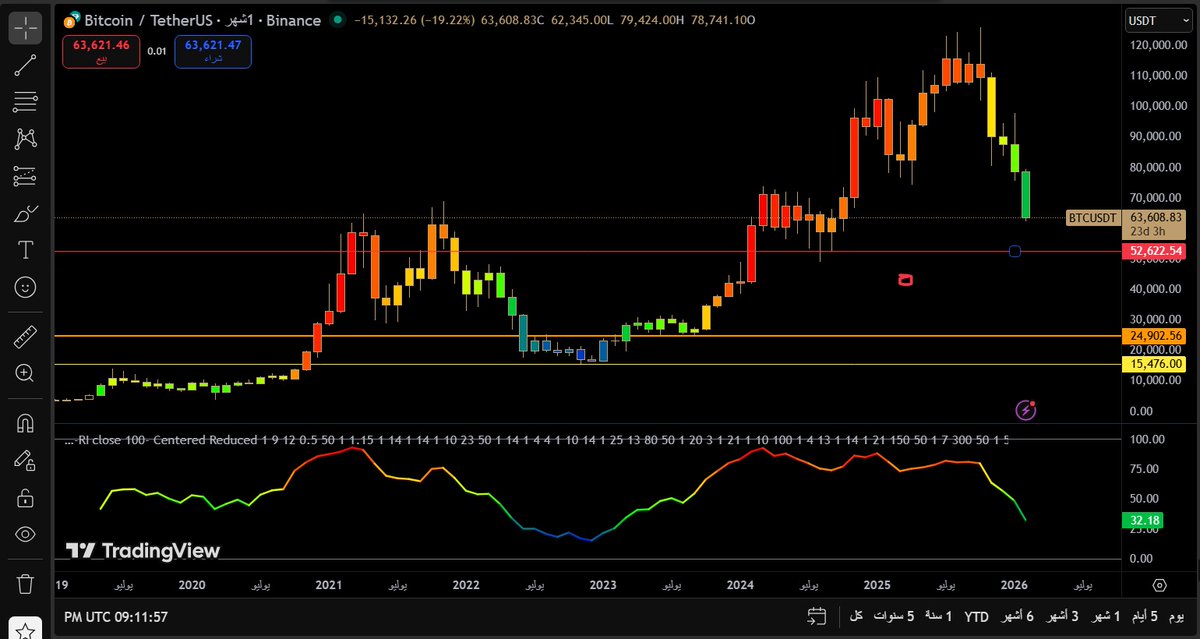Open forecasting and measurement tools
1200x639 pixels.
(x=25, y=176)
